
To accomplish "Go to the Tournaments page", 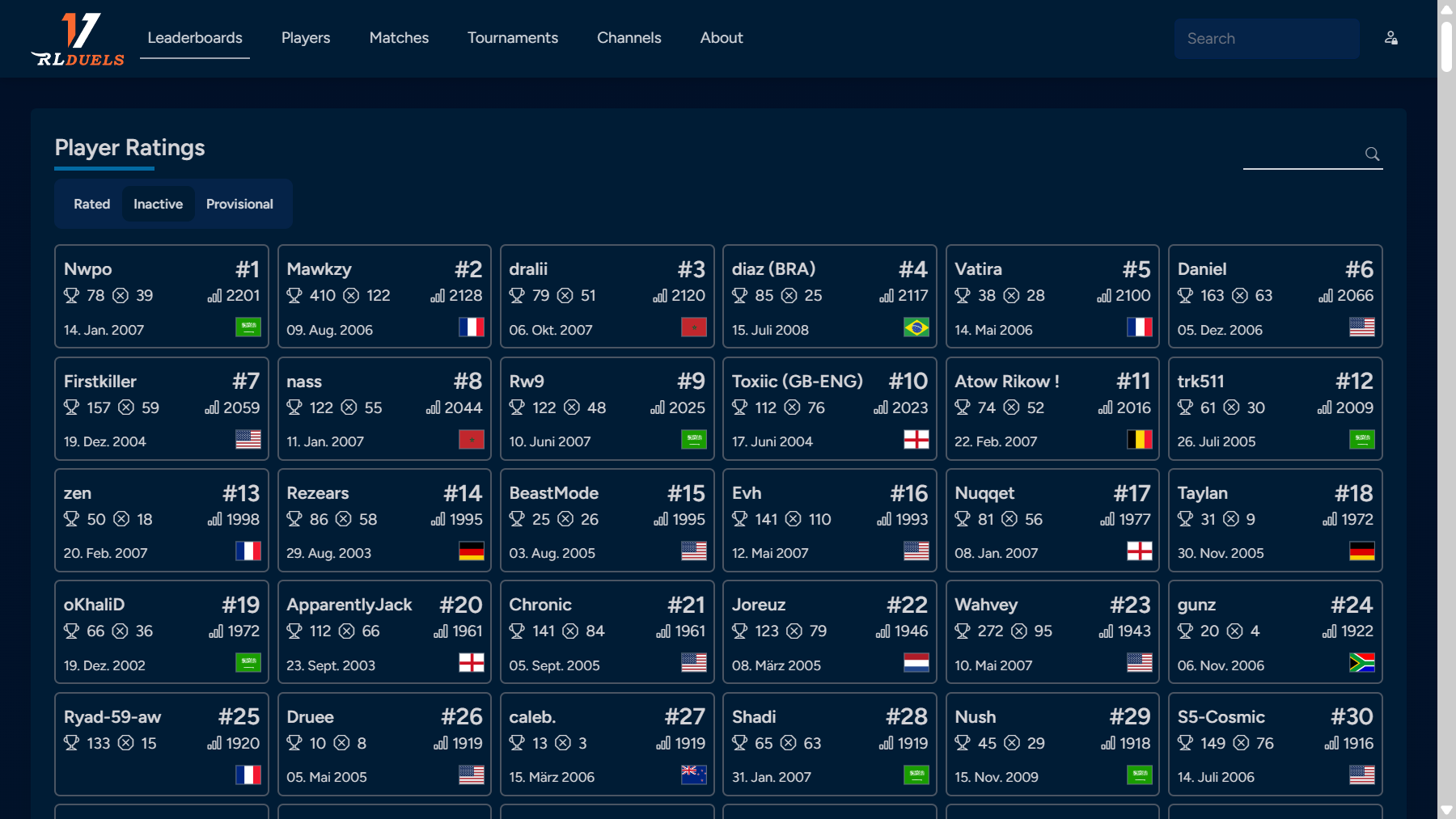I will (x=512, y=38).
